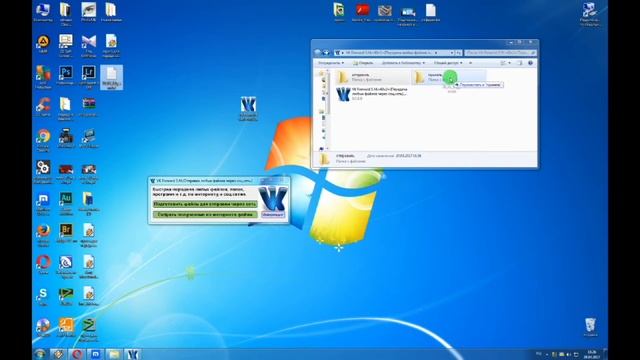The height and width of the screenshot is (360, 640).
Task: Click 'Собрать полученные из интернета файлы' button
Action: (x=205, y=214)
